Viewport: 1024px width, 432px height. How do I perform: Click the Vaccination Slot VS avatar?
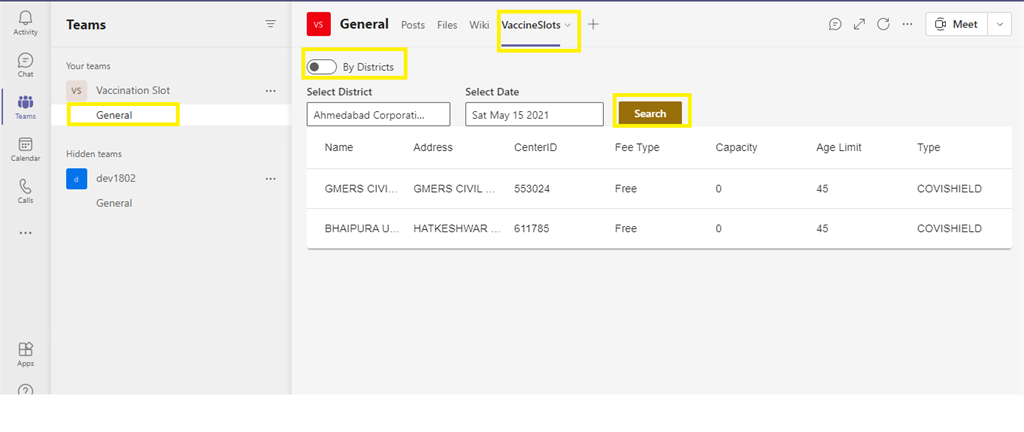76,91
